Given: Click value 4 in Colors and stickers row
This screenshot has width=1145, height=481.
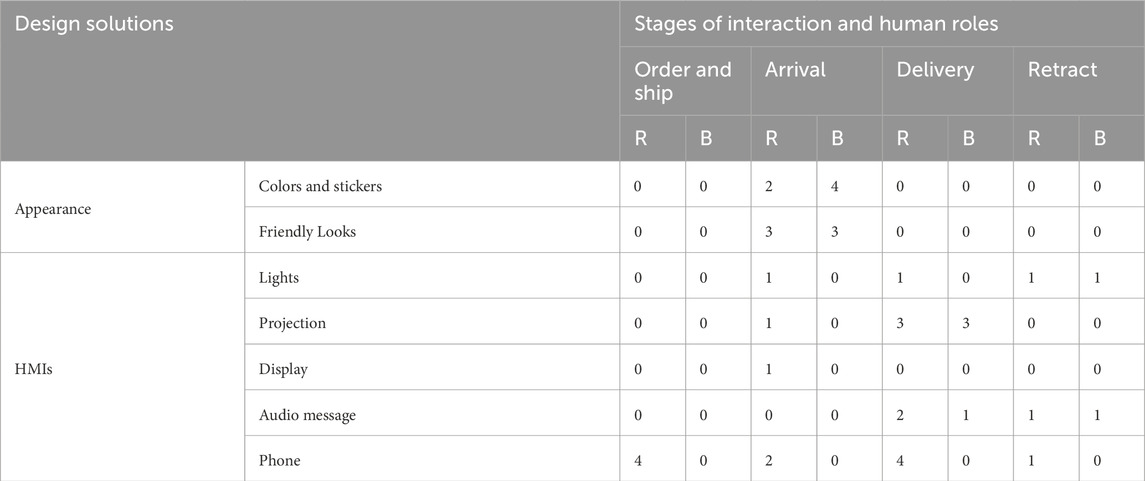Looking at the screenshot, I should pyautogui.click(x=837, y=186).
